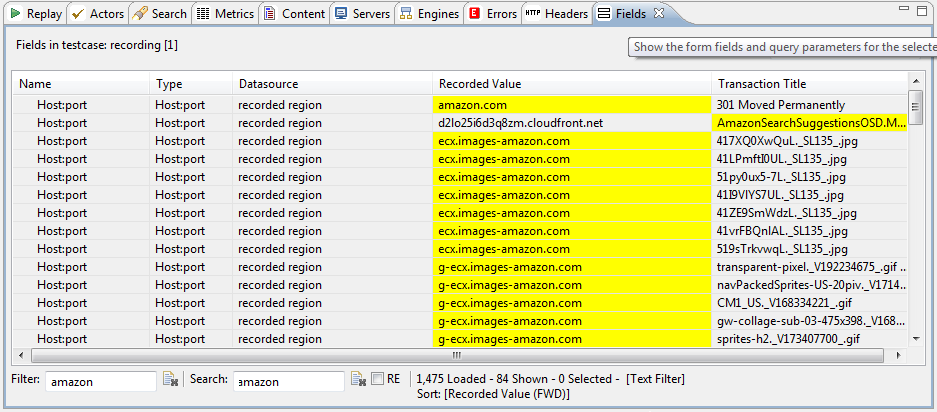Click the Fields tab icon
Image resolution: width=937 pixels, height=412 pixels.
tap(604, 14)
